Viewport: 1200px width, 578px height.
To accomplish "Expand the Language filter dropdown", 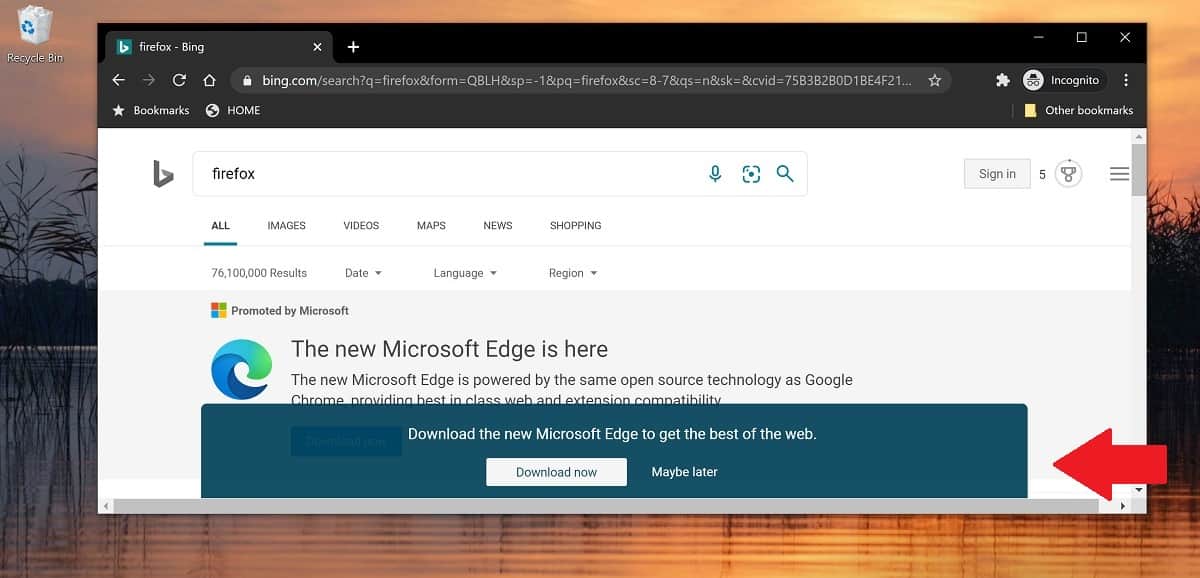I will 465,273.
